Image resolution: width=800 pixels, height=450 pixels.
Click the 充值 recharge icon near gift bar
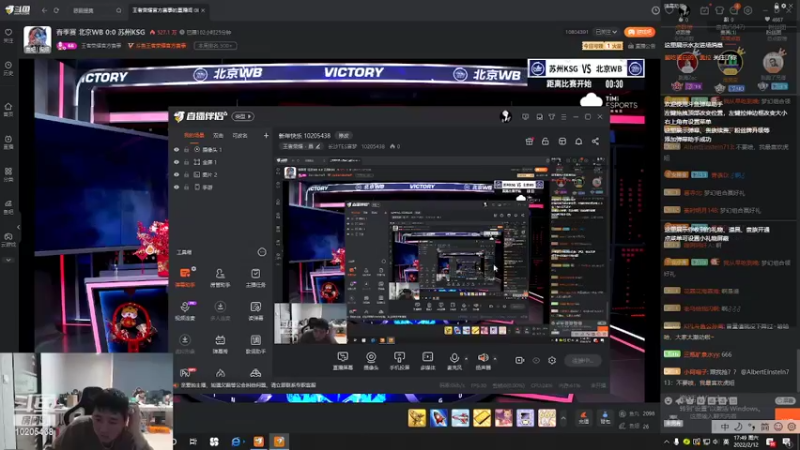pyautogui.click(x=583, y=418)
